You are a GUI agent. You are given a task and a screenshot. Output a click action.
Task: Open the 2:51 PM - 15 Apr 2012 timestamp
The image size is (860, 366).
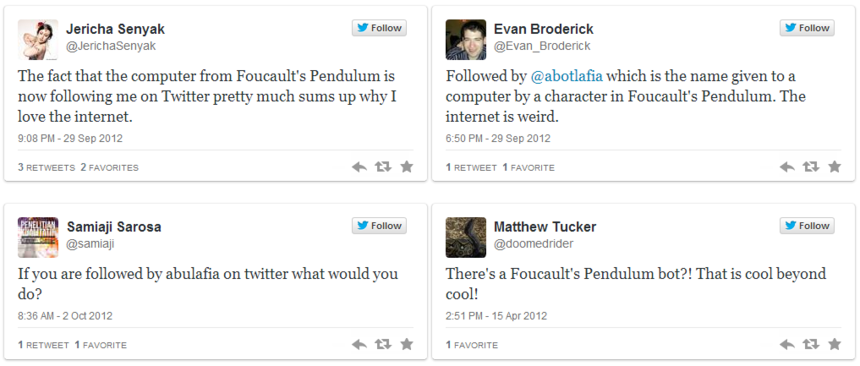point(496,316)
